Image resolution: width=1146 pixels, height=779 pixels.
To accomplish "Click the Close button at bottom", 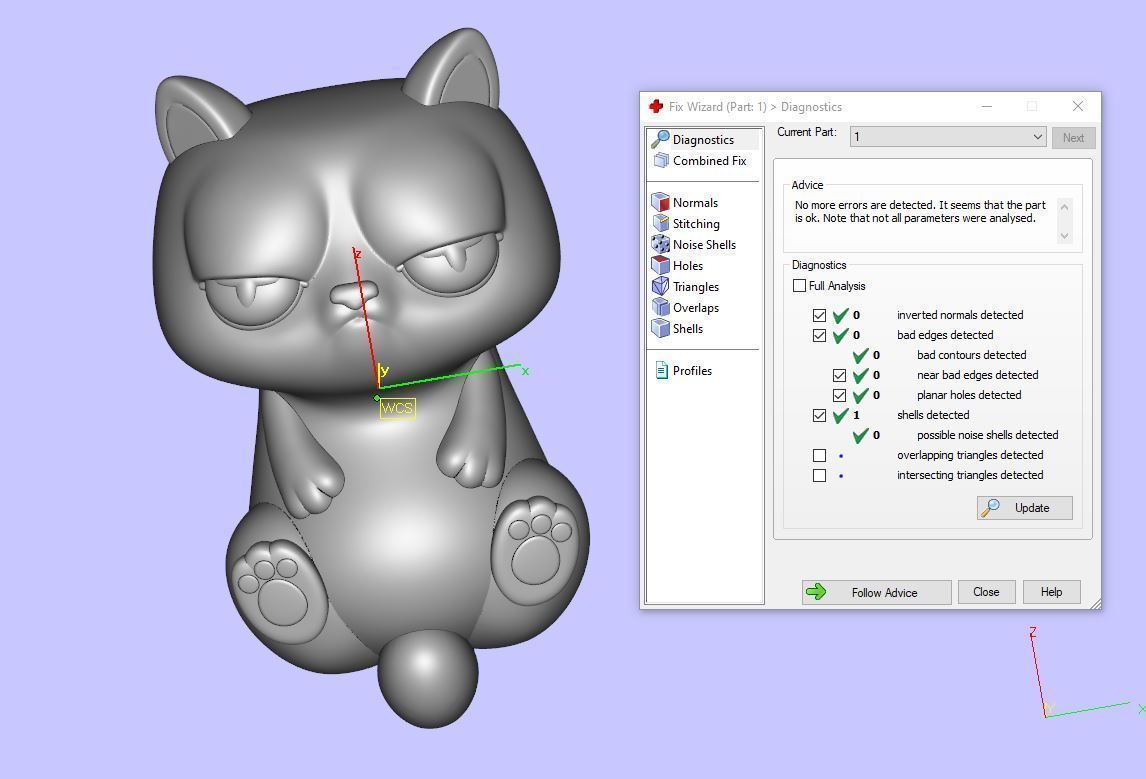I will (x=986, y=592).
